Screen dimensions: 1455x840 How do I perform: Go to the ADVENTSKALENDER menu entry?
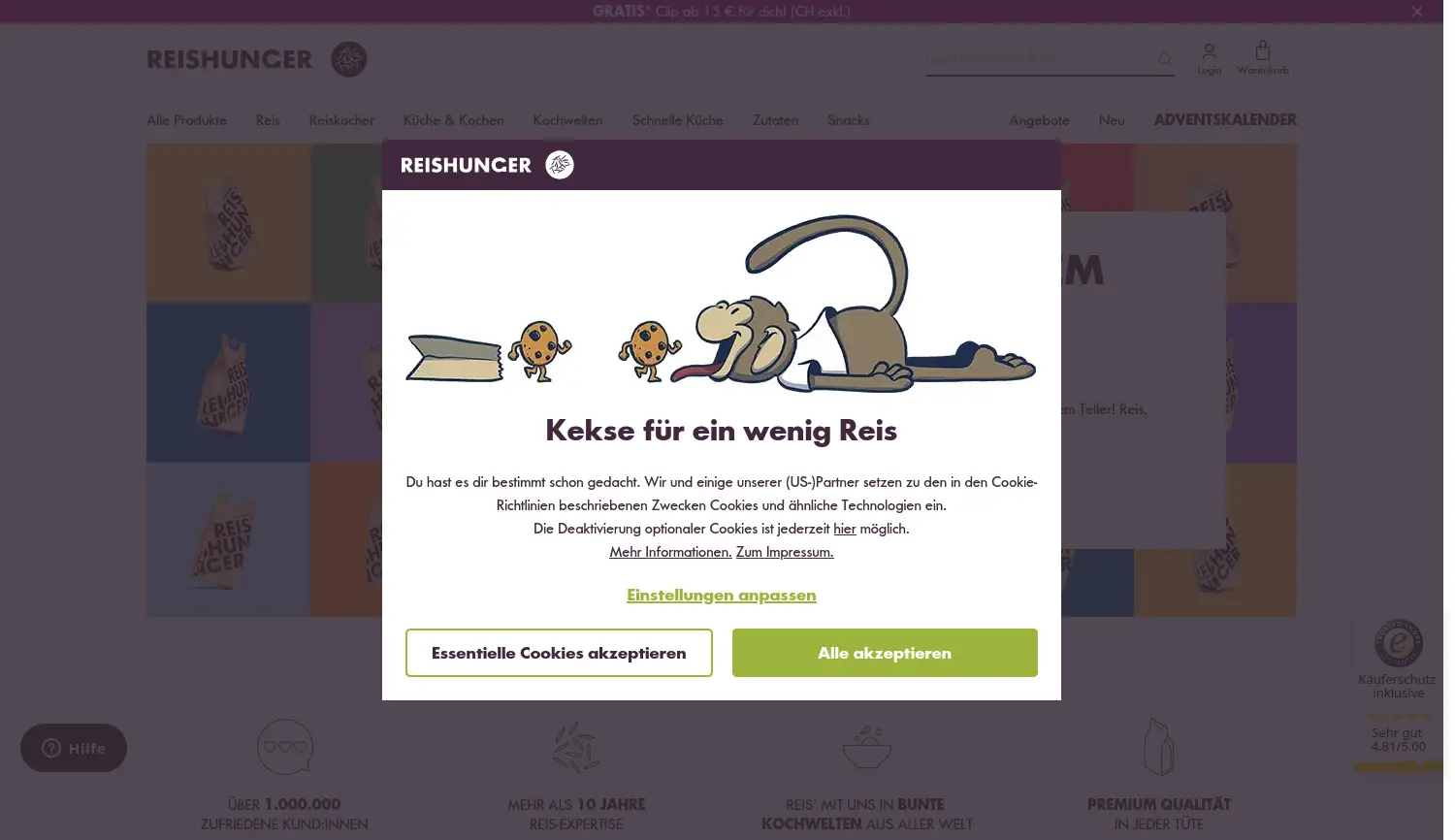point(1224,119)
